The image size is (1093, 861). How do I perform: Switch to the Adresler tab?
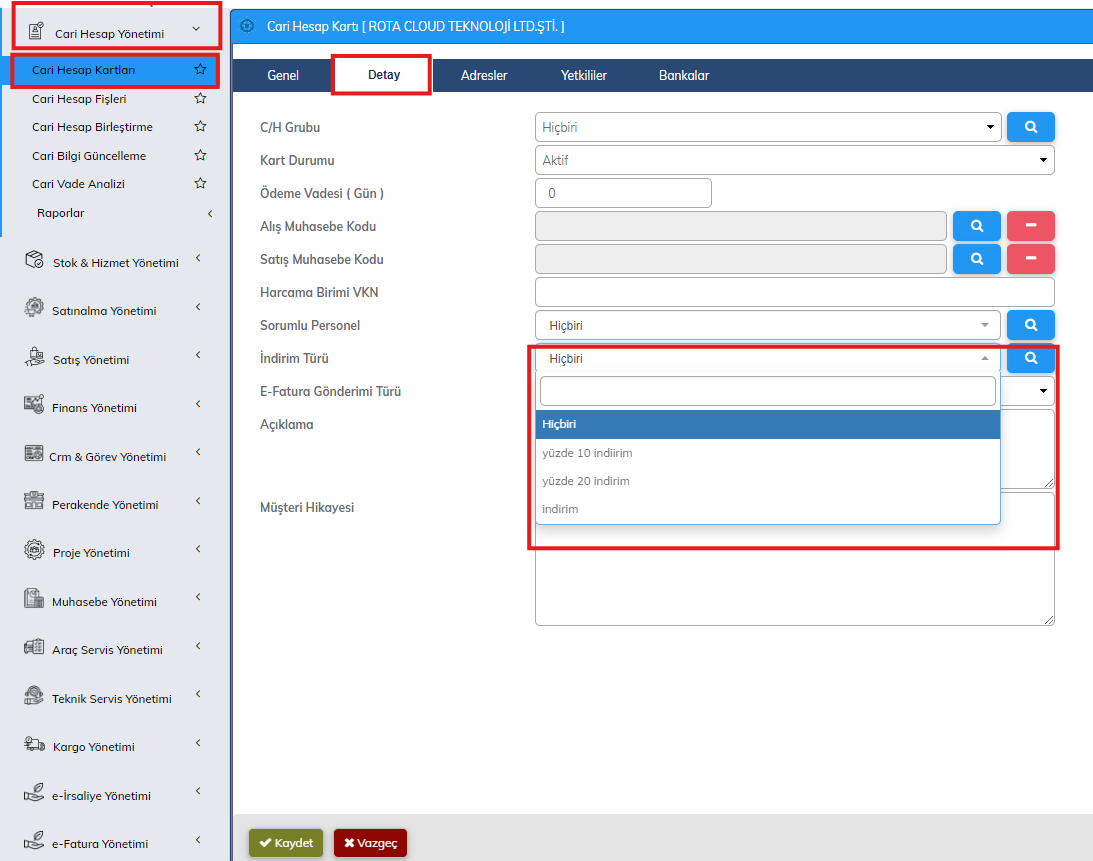(484, 76)
